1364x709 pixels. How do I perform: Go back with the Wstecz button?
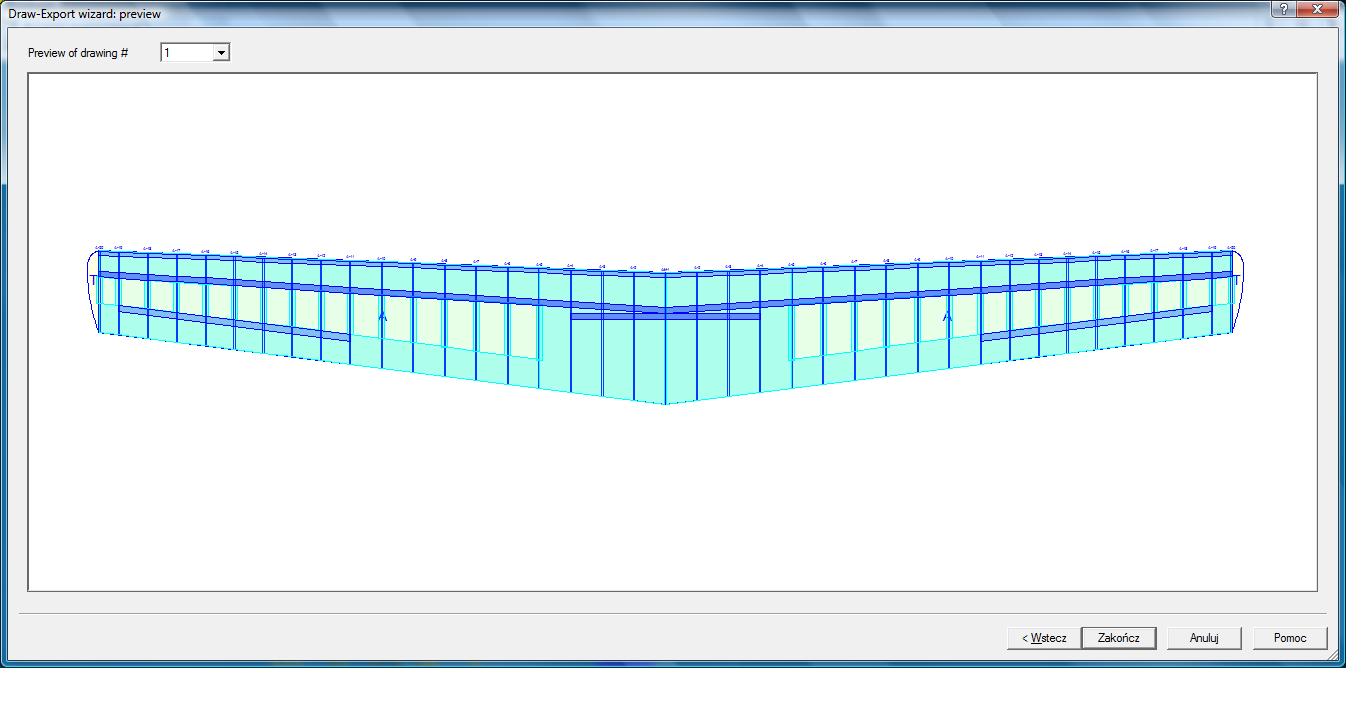(x=1043, y=638)
